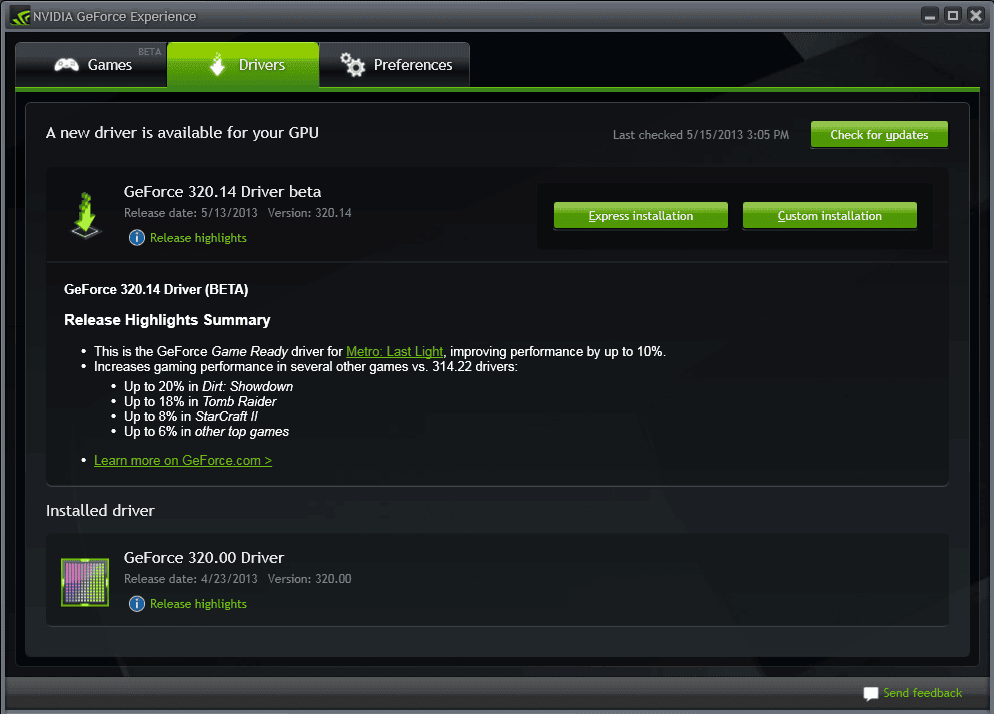Switch to the Drivers tab
Screen dimensions: 994x714
[x=243, y=65]
